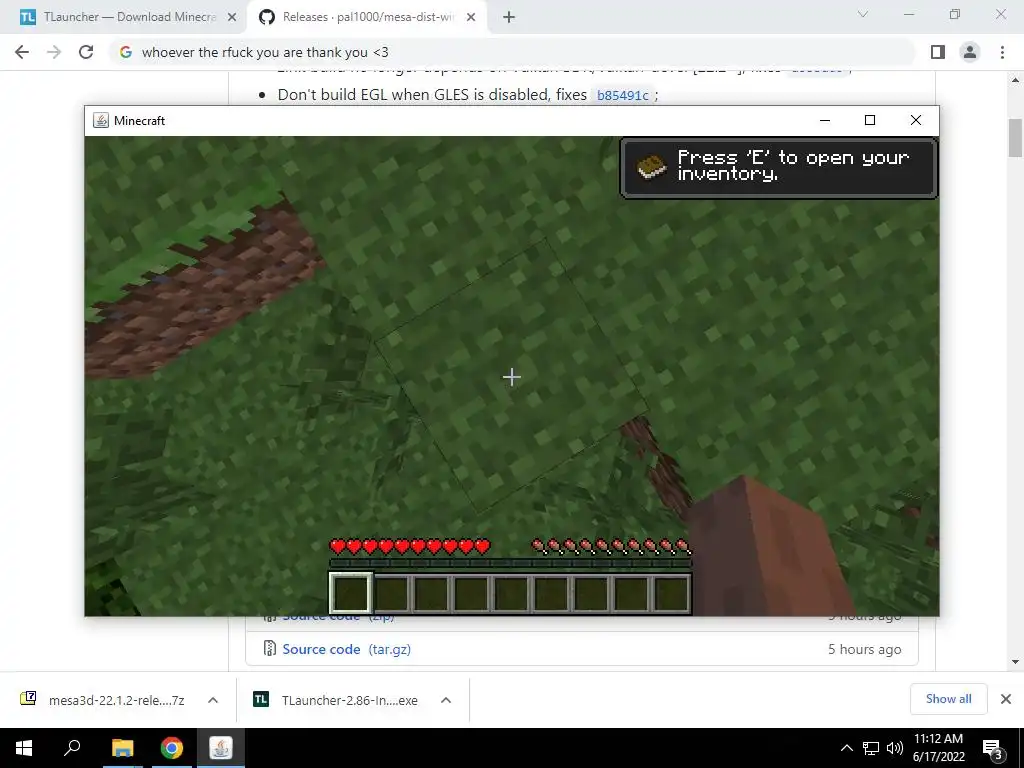1024x768 pixels.
Task: Open volume control tray icon
Action: [x=895, y=748]
